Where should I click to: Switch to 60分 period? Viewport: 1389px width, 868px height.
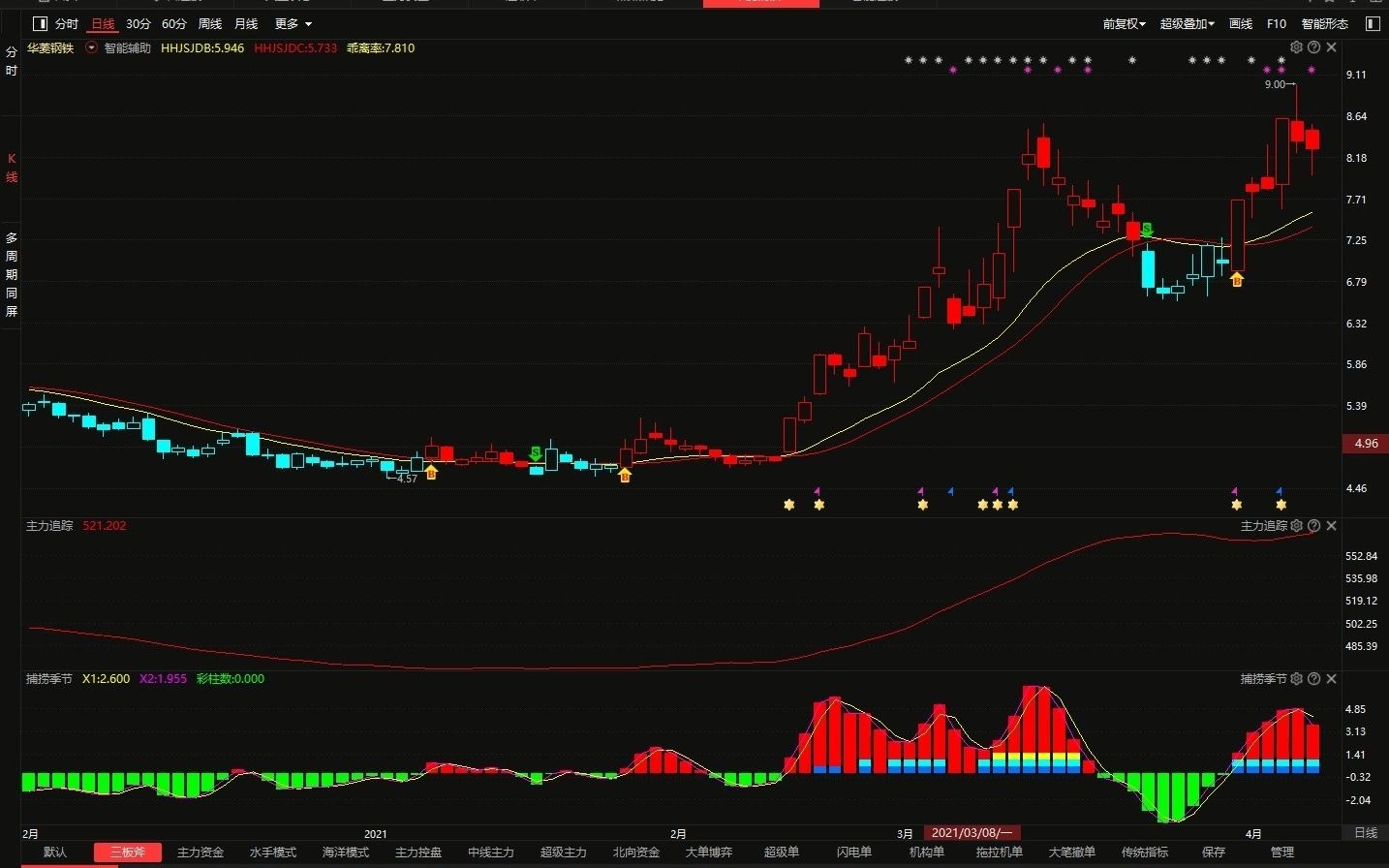pyautogui.click(x=174, y=24)
